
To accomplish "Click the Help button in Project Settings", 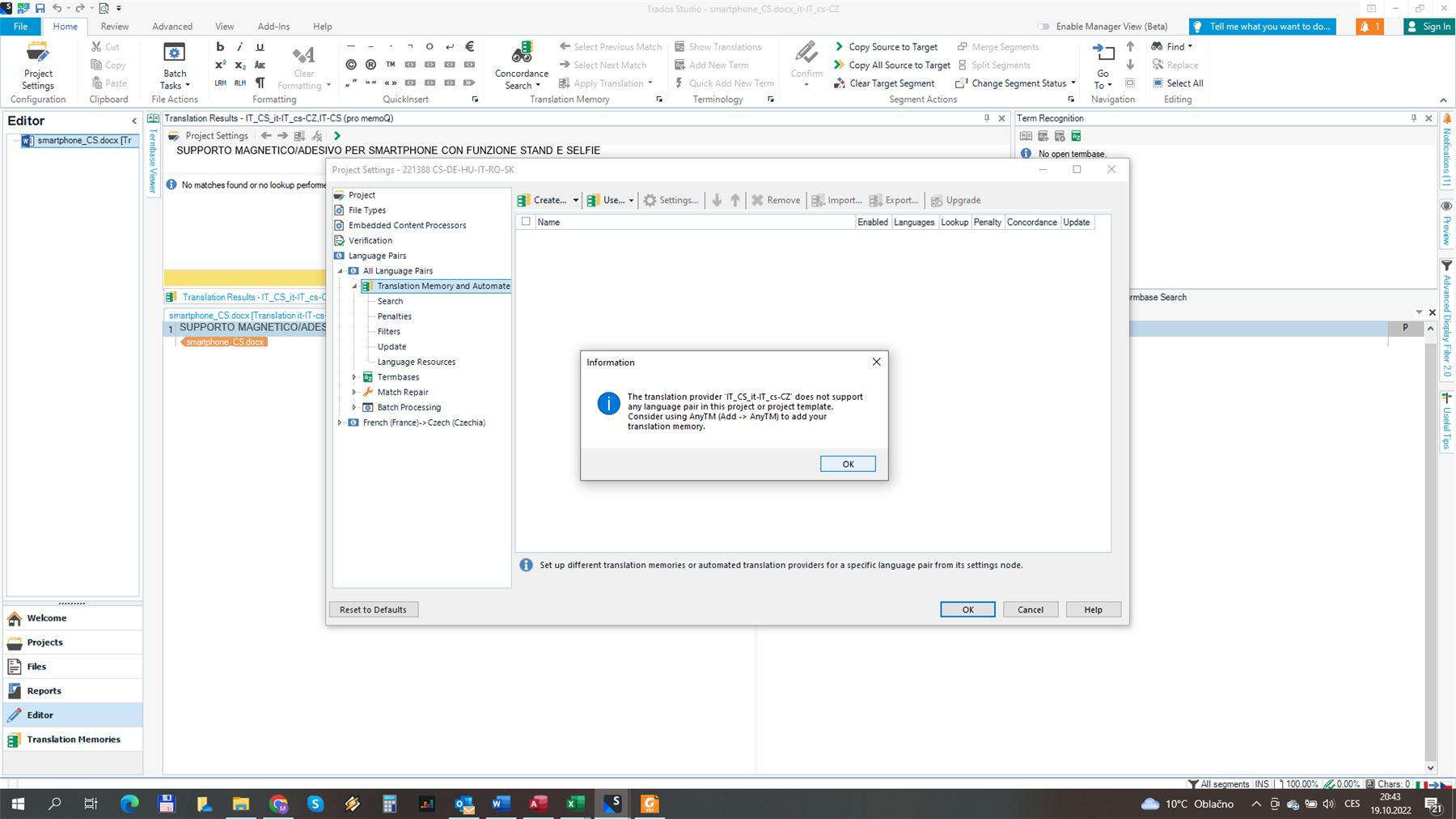I will [x=1093, y=609].
